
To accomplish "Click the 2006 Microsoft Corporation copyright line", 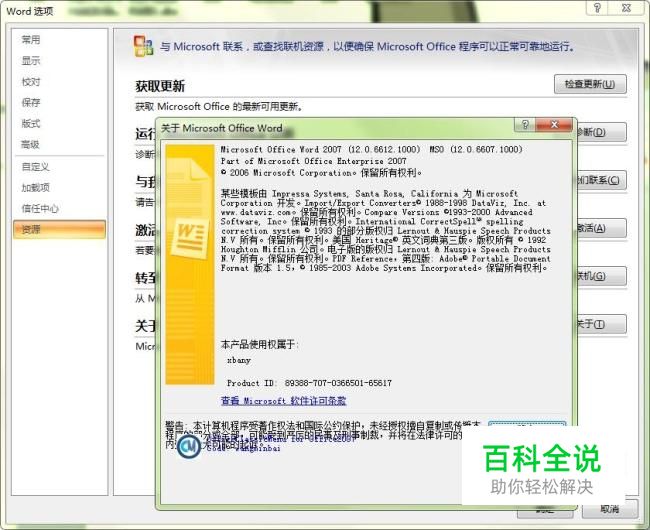I will click(x=321, y=172).
